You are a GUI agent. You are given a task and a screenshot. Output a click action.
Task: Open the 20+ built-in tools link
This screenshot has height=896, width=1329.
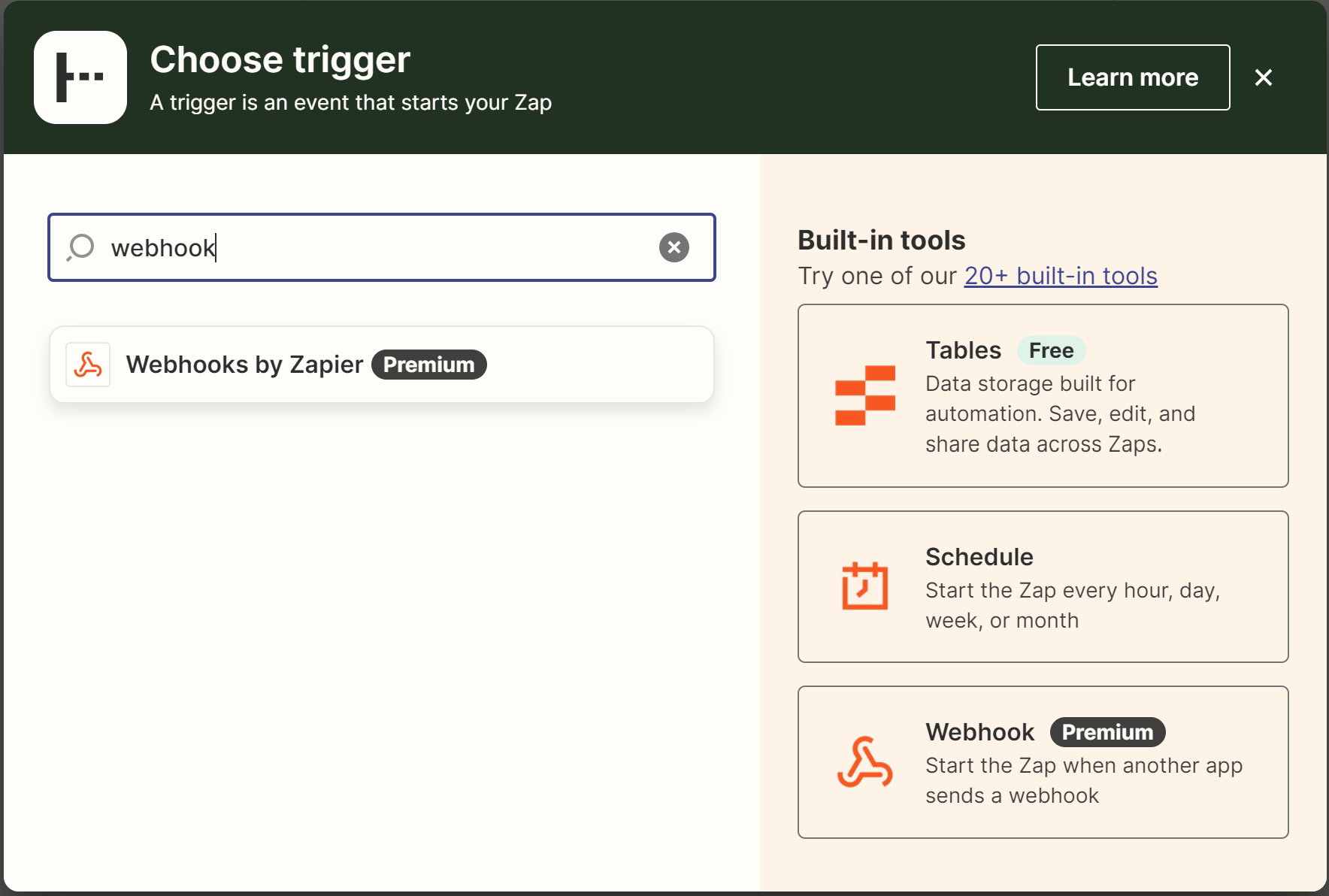(1061, 276)
